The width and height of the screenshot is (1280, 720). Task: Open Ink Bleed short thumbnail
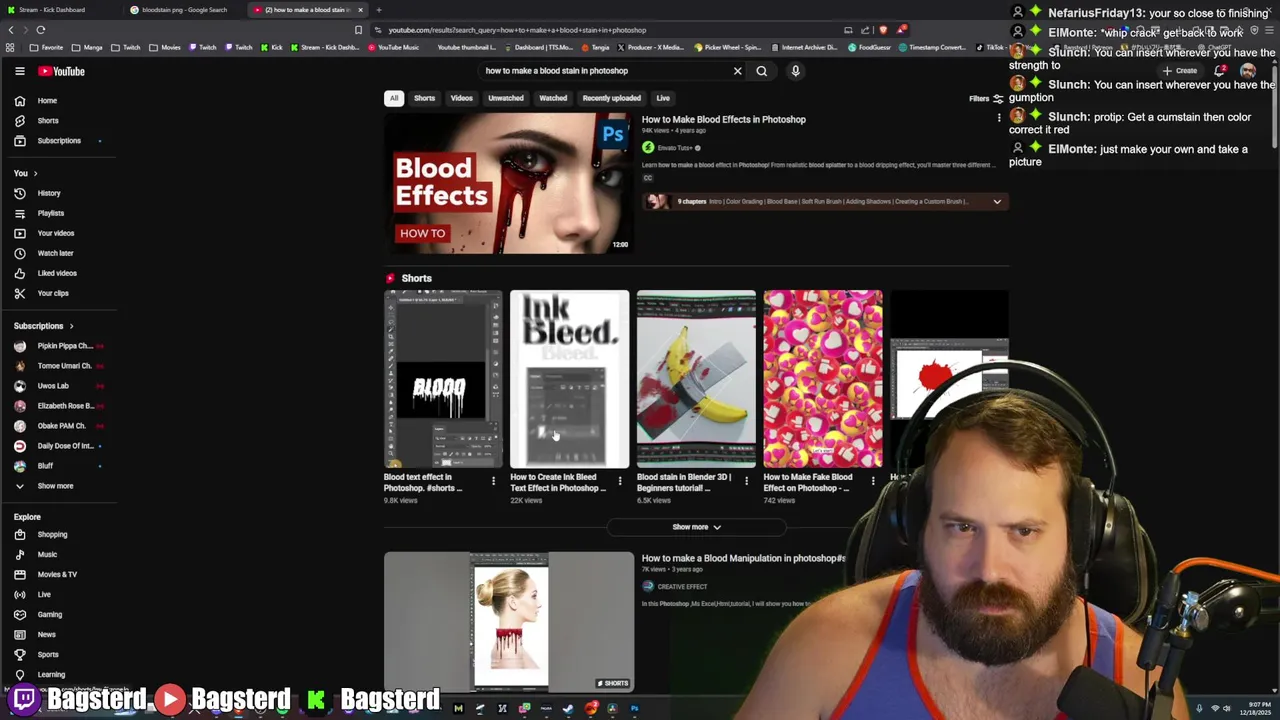click(570, 379)
